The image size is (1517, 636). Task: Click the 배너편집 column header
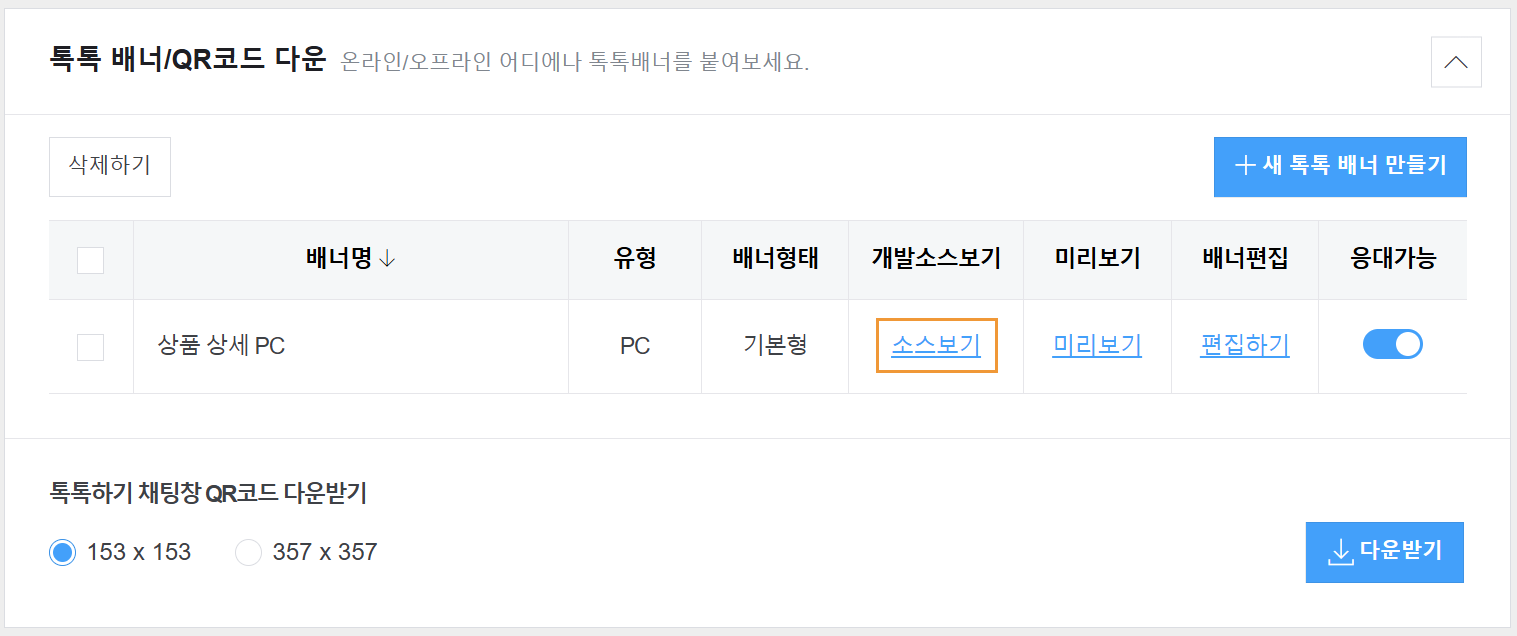1245,259
